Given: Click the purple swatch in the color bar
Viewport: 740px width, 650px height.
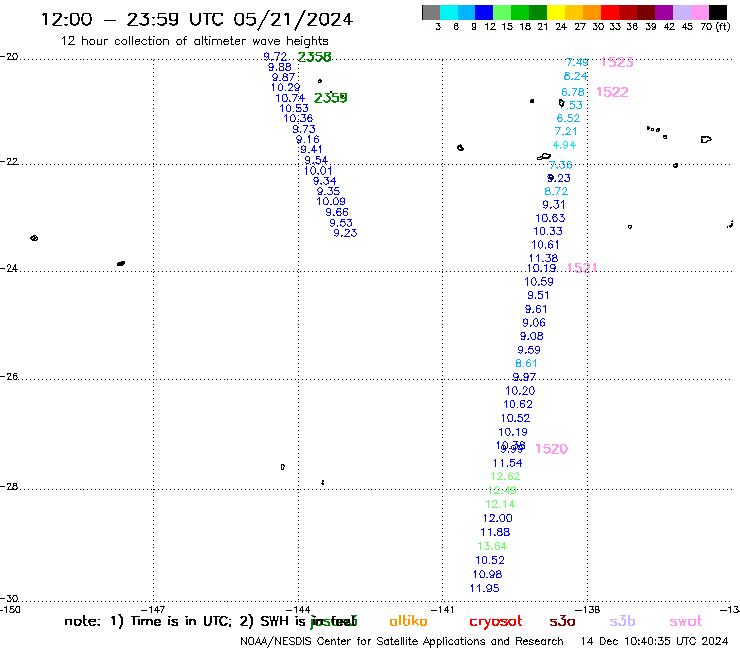Looking at the screenshot, I should pos(664,12).
